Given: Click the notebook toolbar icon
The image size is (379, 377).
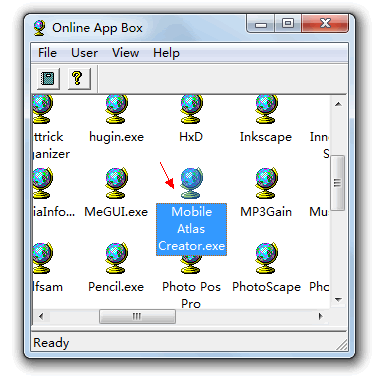Looking at the screenshot, I should pyautogui.click(x=48, y=79).
